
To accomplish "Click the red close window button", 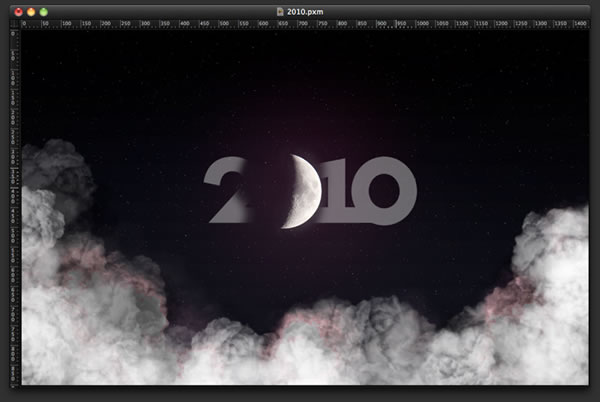I will coord(18,12).
